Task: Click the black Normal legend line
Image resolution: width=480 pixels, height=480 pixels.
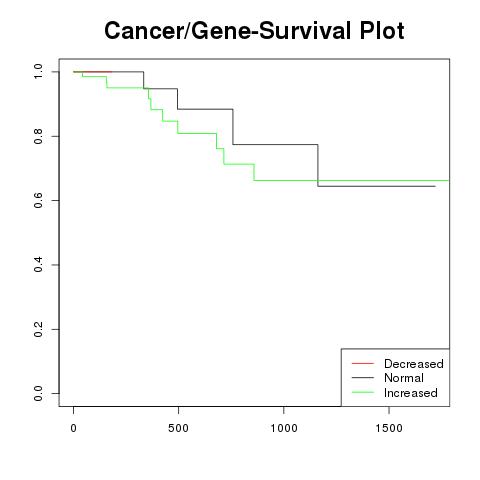Action: [363, 378]
